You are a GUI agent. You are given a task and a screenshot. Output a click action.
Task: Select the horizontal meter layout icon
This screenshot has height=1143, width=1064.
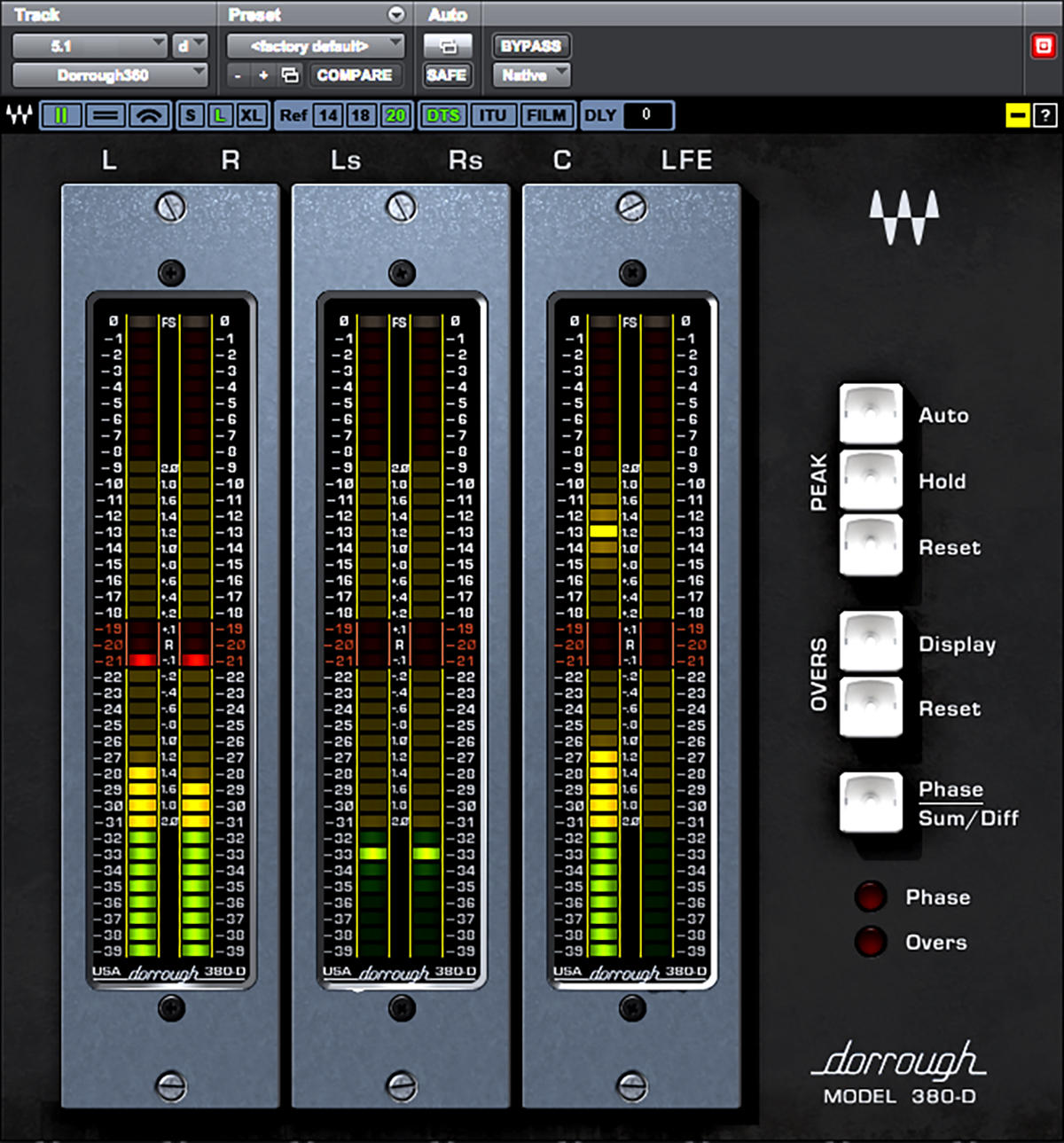pos(106,115)
